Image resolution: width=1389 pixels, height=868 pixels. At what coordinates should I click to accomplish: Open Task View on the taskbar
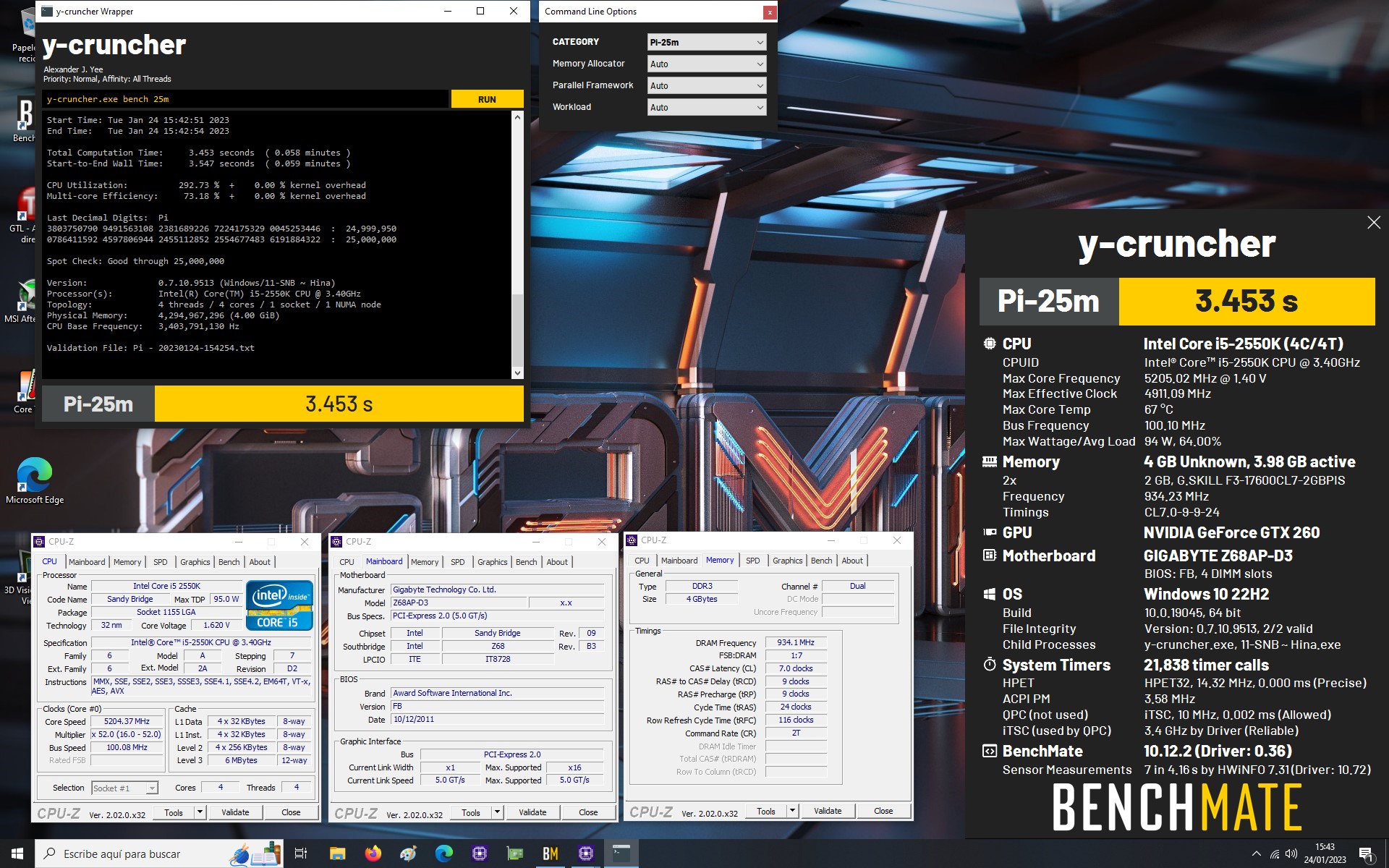(301, 854)
